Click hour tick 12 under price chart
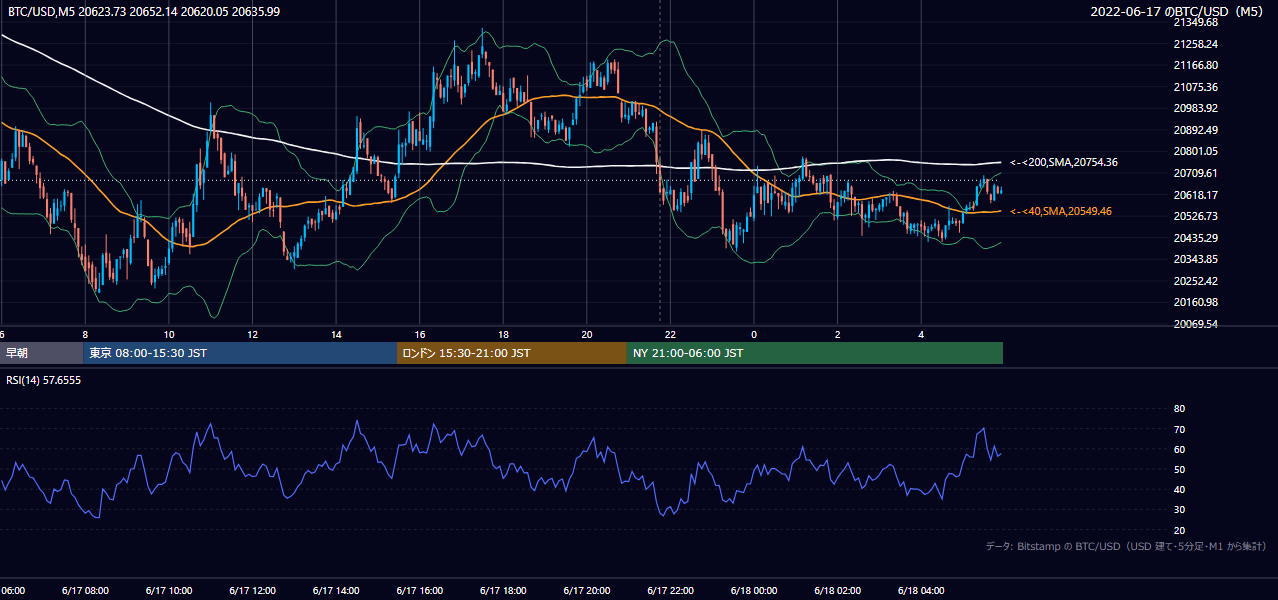This screenshot has width=1278, height=600. 253,334
